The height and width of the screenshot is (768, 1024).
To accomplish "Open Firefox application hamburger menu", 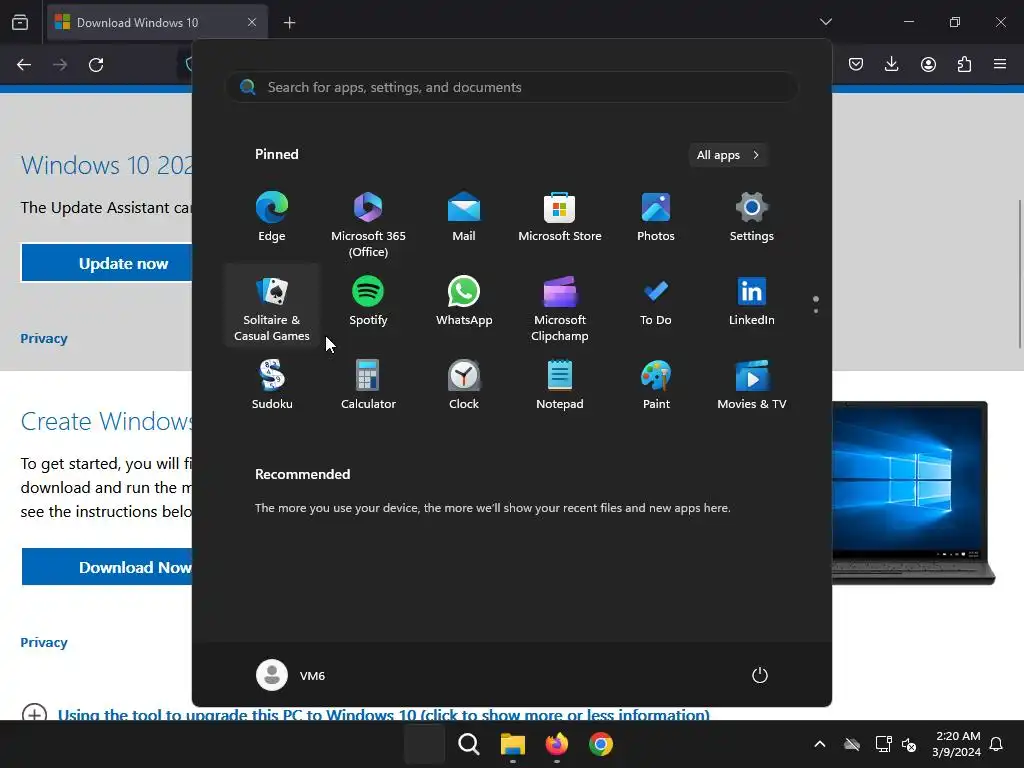I will [1000, 64].
